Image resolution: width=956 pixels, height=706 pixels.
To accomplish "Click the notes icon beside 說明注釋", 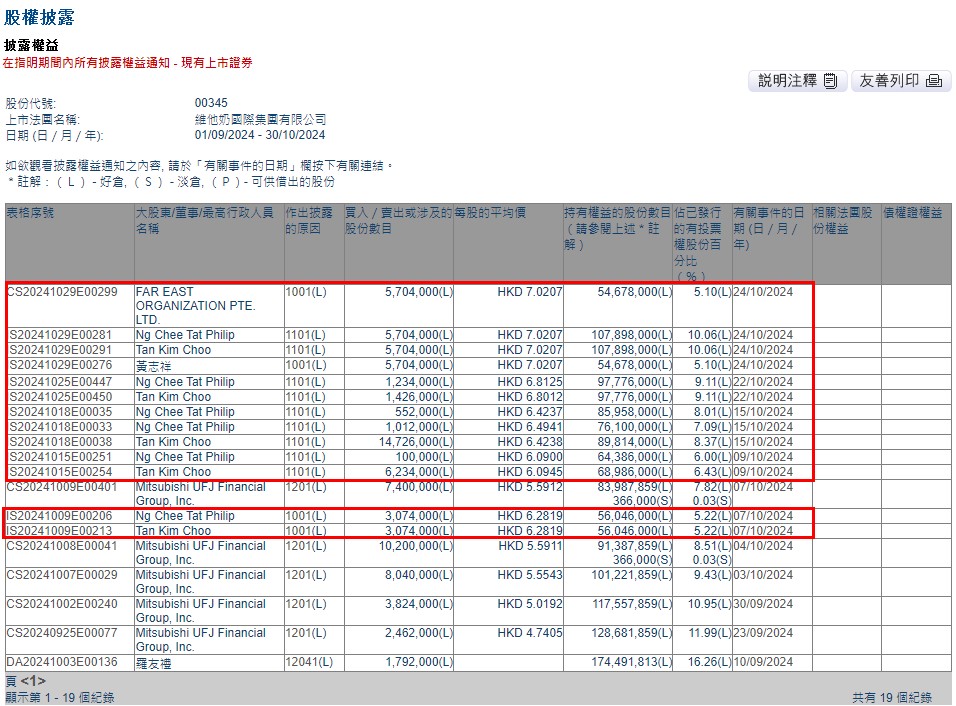I will [x=831, y=81].
